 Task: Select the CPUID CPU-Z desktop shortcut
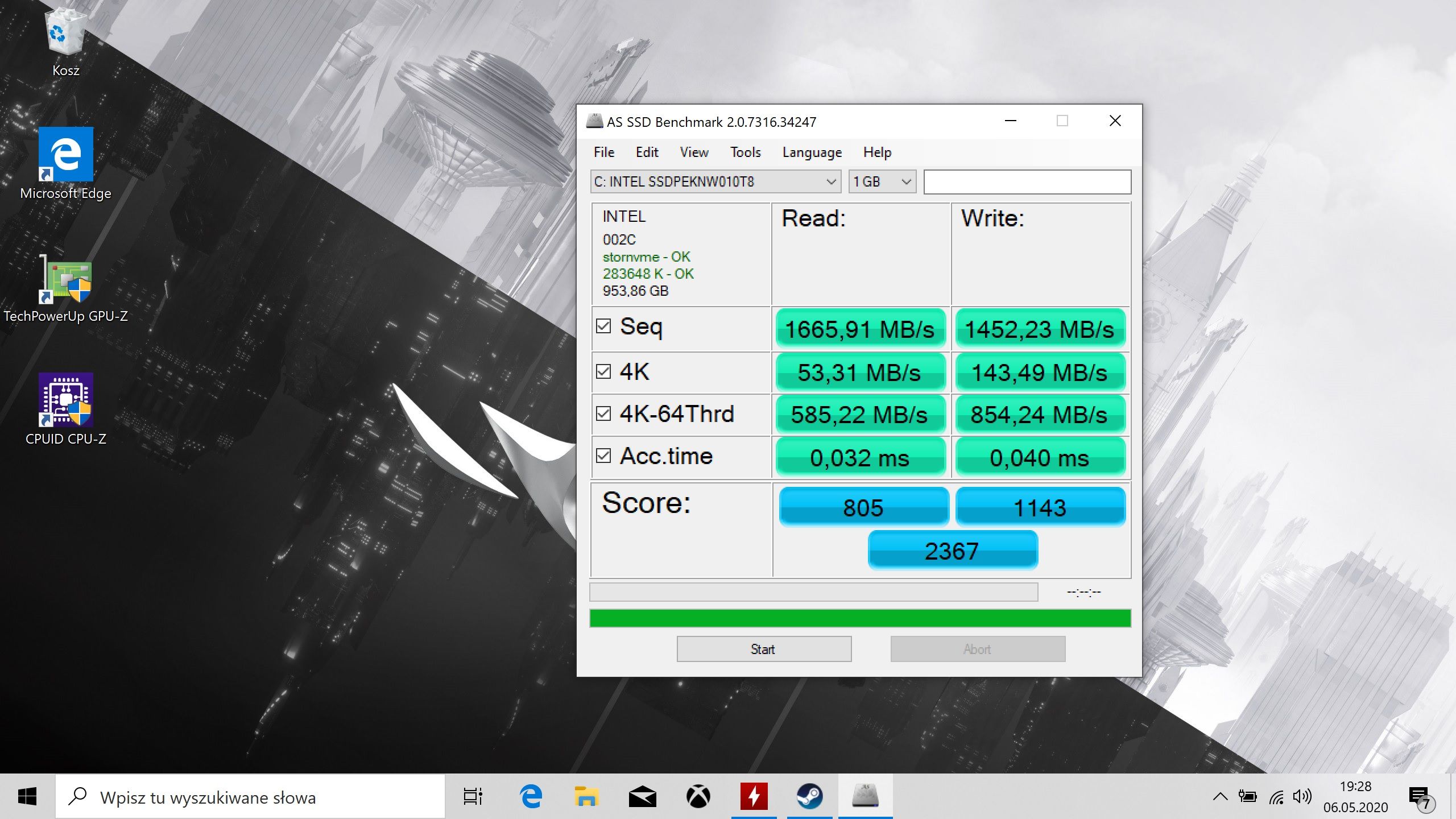(66, 409)
